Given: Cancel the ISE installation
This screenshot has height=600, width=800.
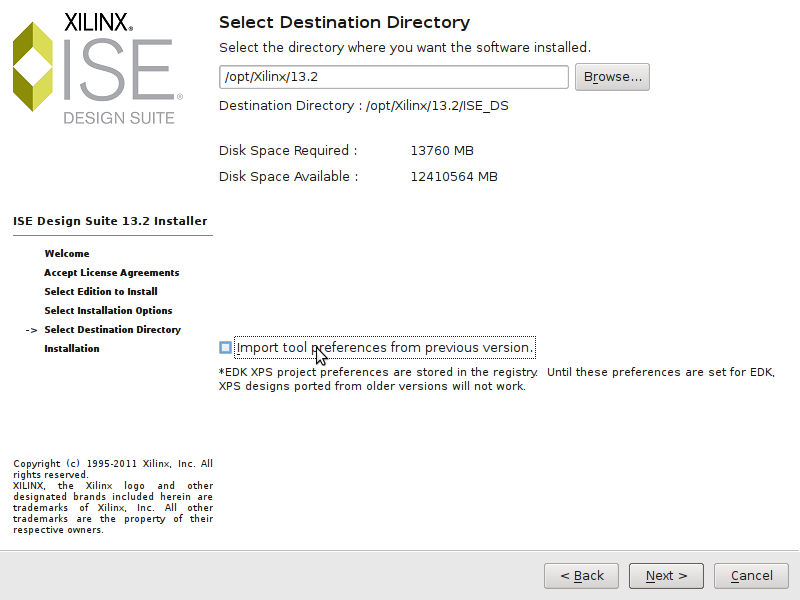Looking at the screenshot, I should [x=752, y=576].
